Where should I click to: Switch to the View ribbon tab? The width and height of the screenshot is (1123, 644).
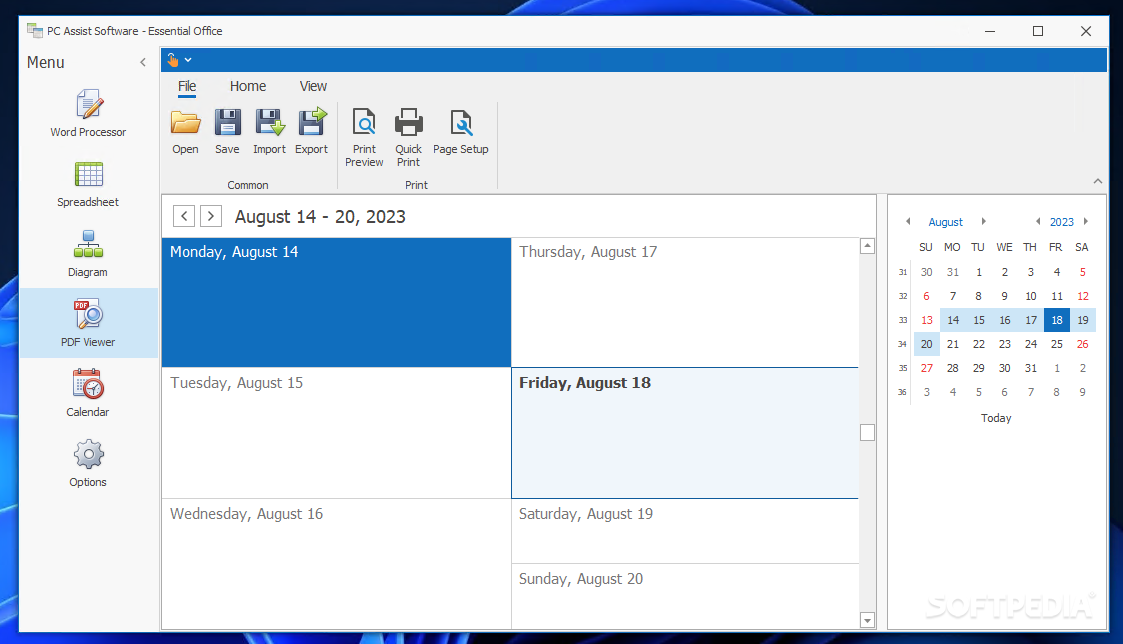[x=313, y=86]
